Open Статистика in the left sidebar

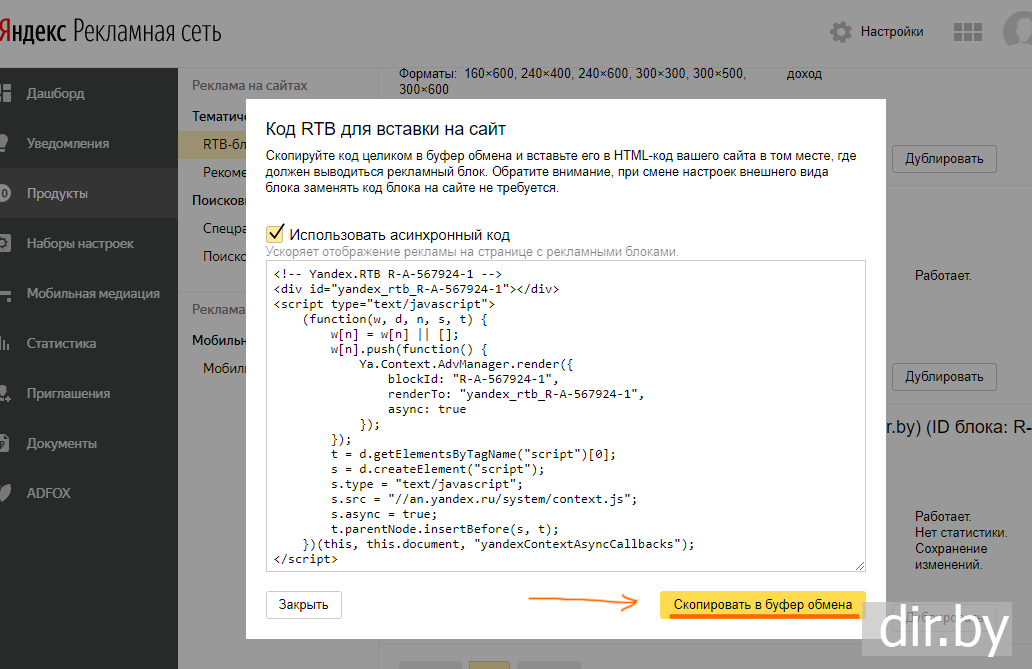(61, 343)
